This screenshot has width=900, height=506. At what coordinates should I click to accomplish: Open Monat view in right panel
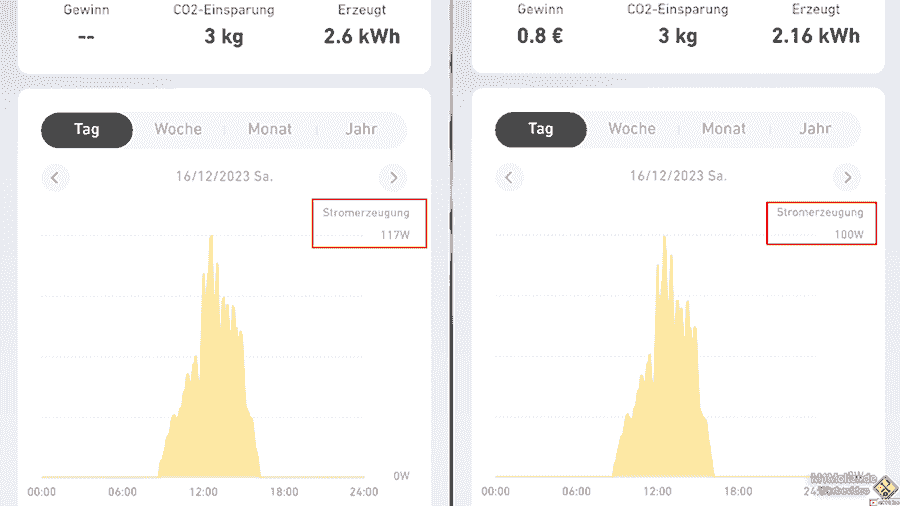coord(724,129)
